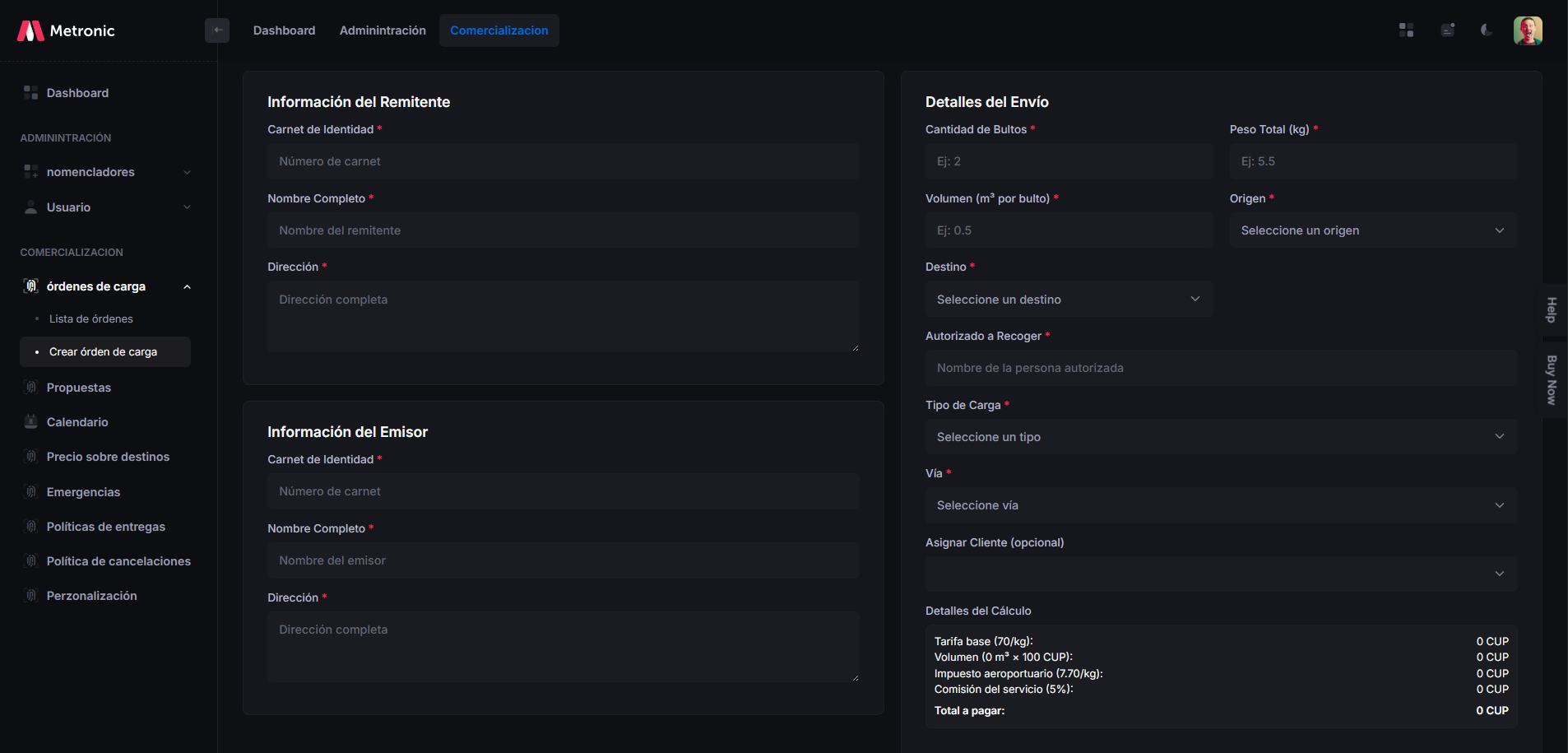Open the Seleccione vía dropdown
Viewport: 1568px width, 753px height.
pyautogui.click(x=1221, y=505)
